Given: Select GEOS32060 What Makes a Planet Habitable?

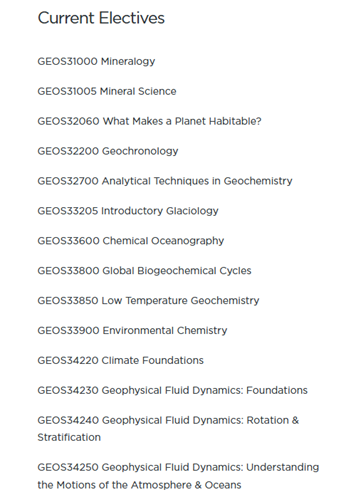Looking at the screenshot, I should (149, 121).
